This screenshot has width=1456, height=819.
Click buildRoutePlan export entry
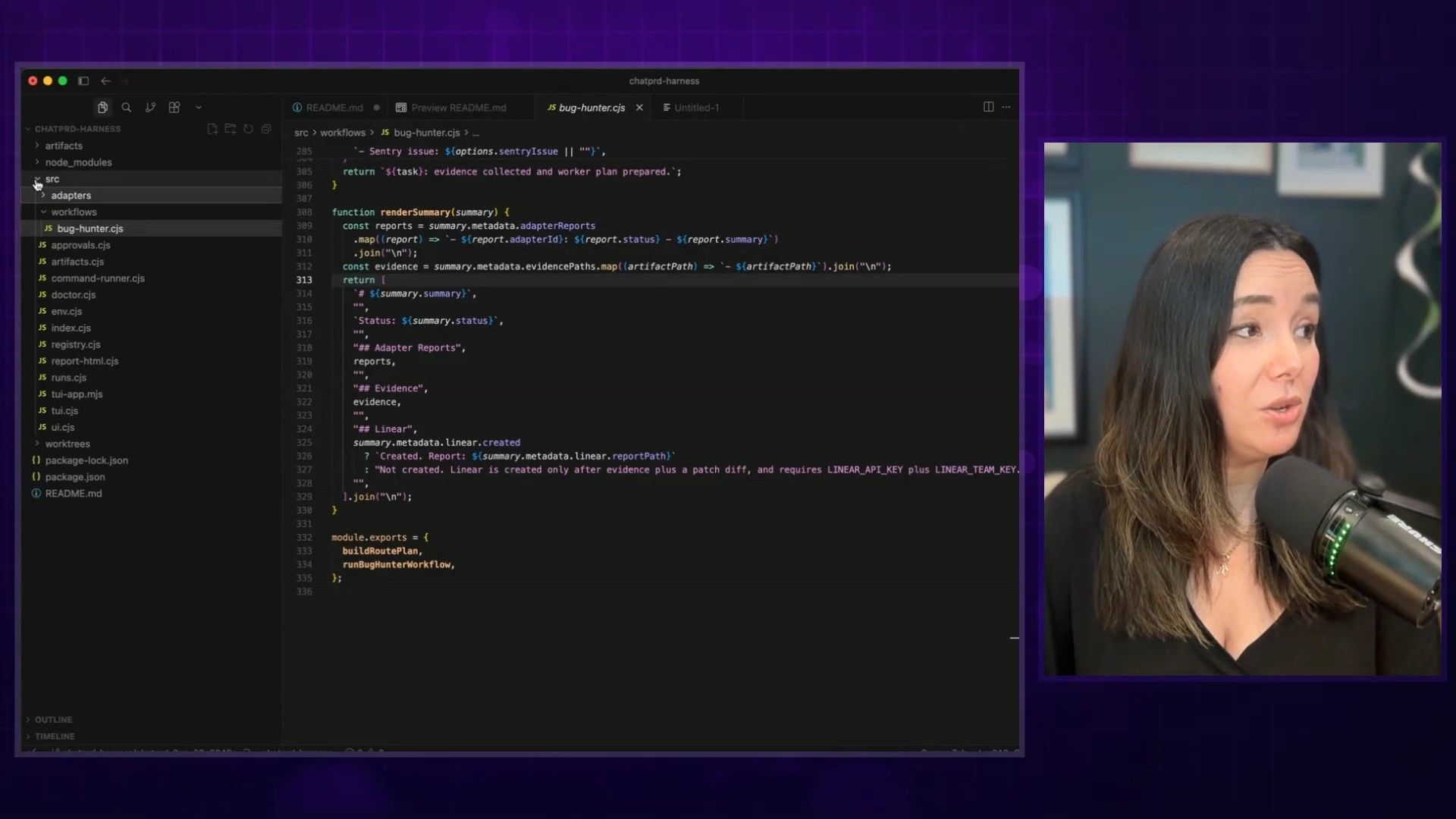point(381,551)
